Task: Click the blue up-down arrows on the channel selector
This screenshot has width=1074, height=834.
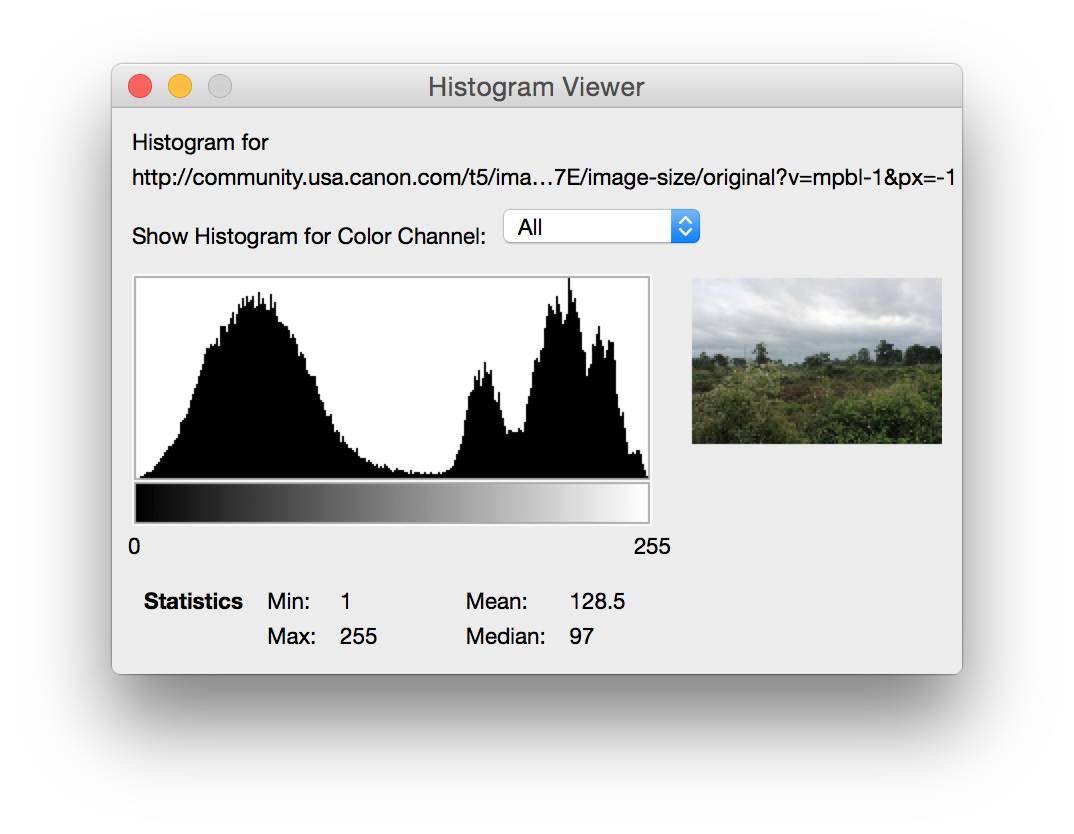Action: point(685,227)
